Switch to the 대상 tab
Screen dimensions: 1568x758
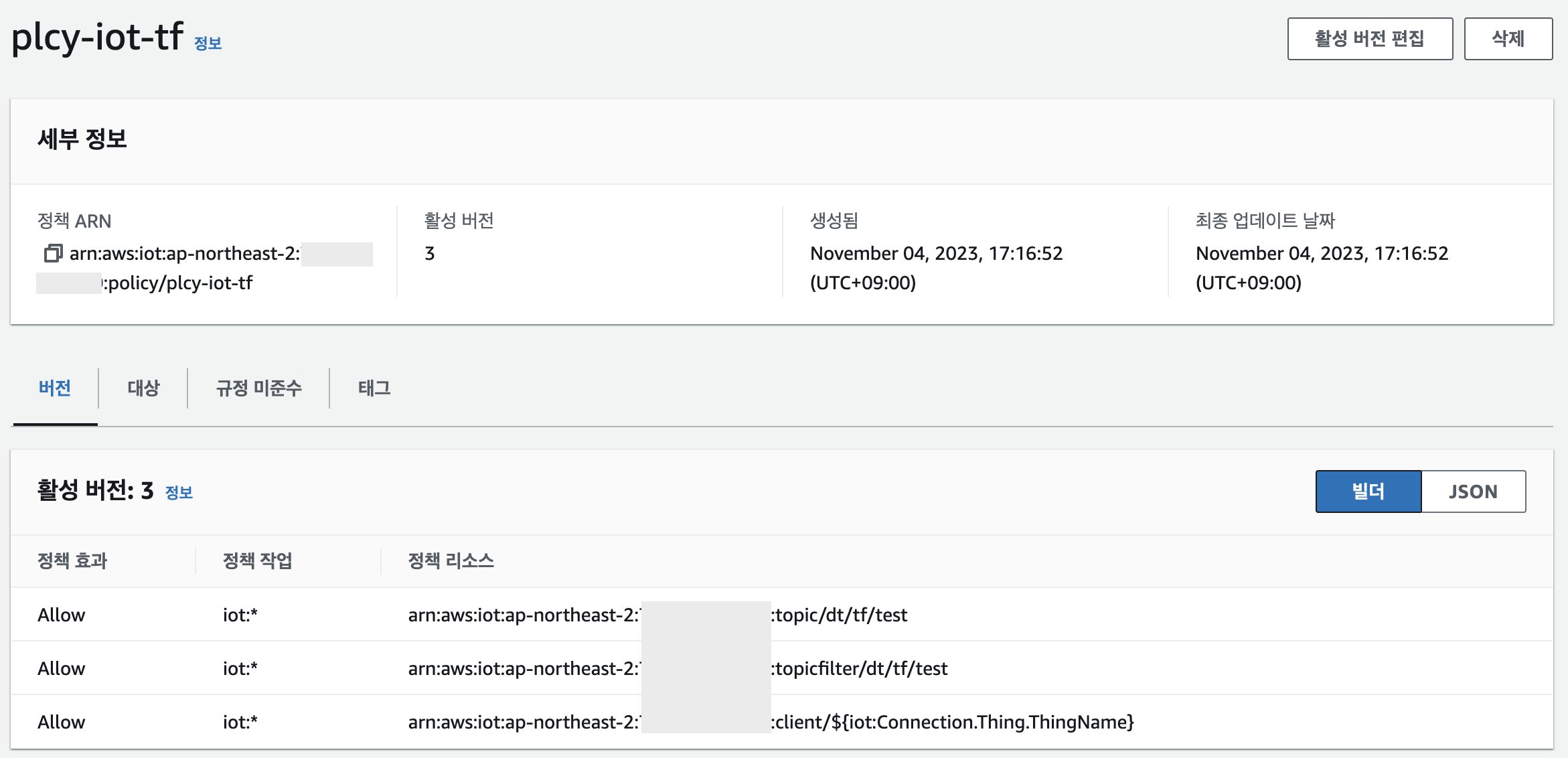[143, 388]
